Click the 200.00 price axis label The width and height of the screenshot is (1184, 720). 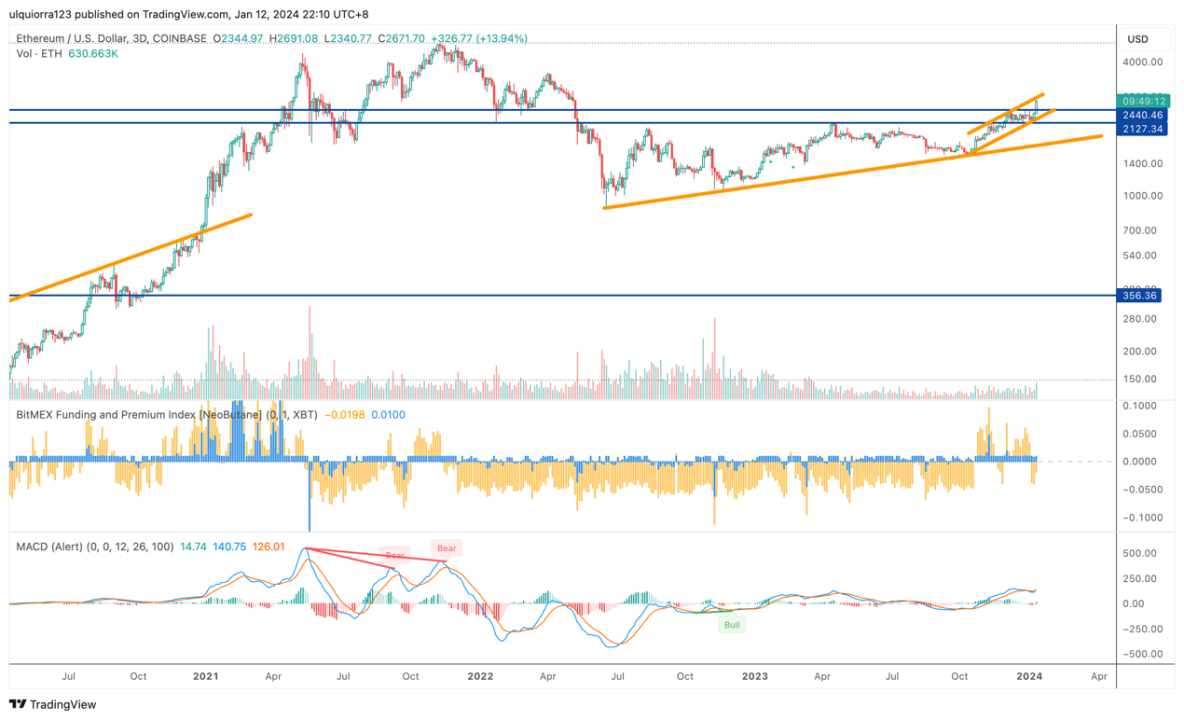pos(1140,351)
